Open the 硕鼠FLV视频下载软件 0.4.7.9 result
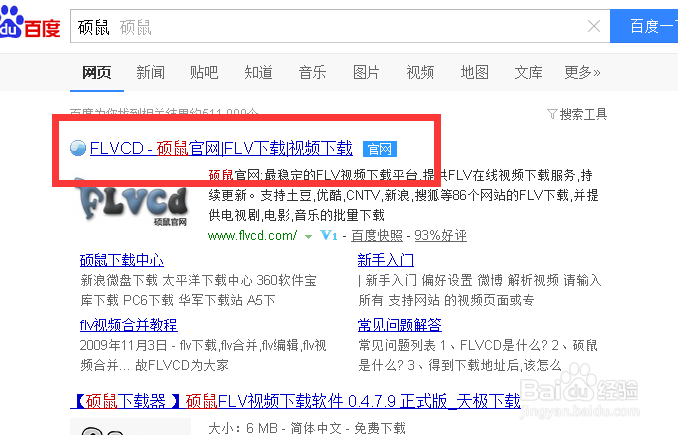 tap(295, 401)
